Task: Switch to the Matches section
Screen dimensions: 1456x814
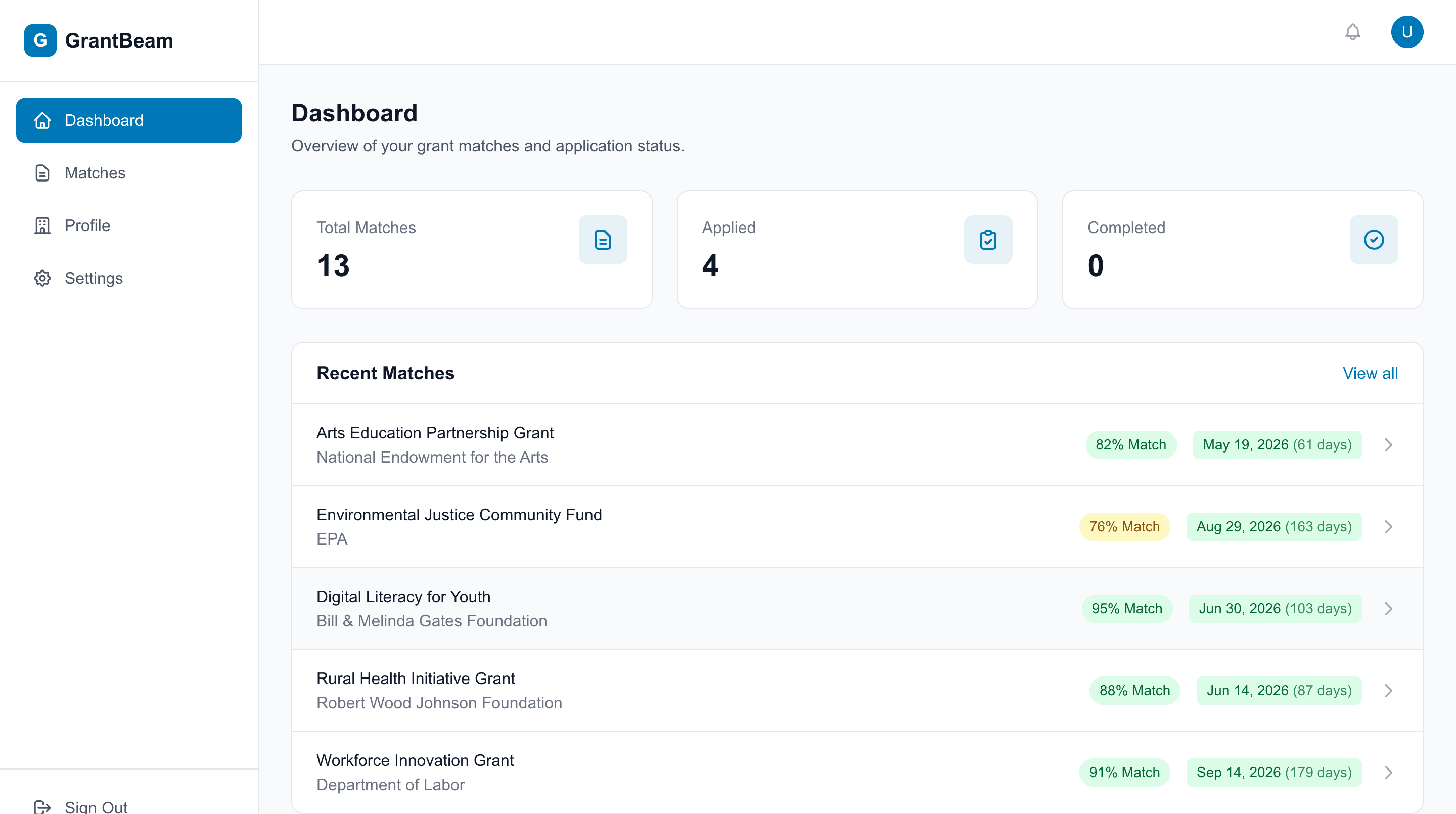Action: point(95,173)
